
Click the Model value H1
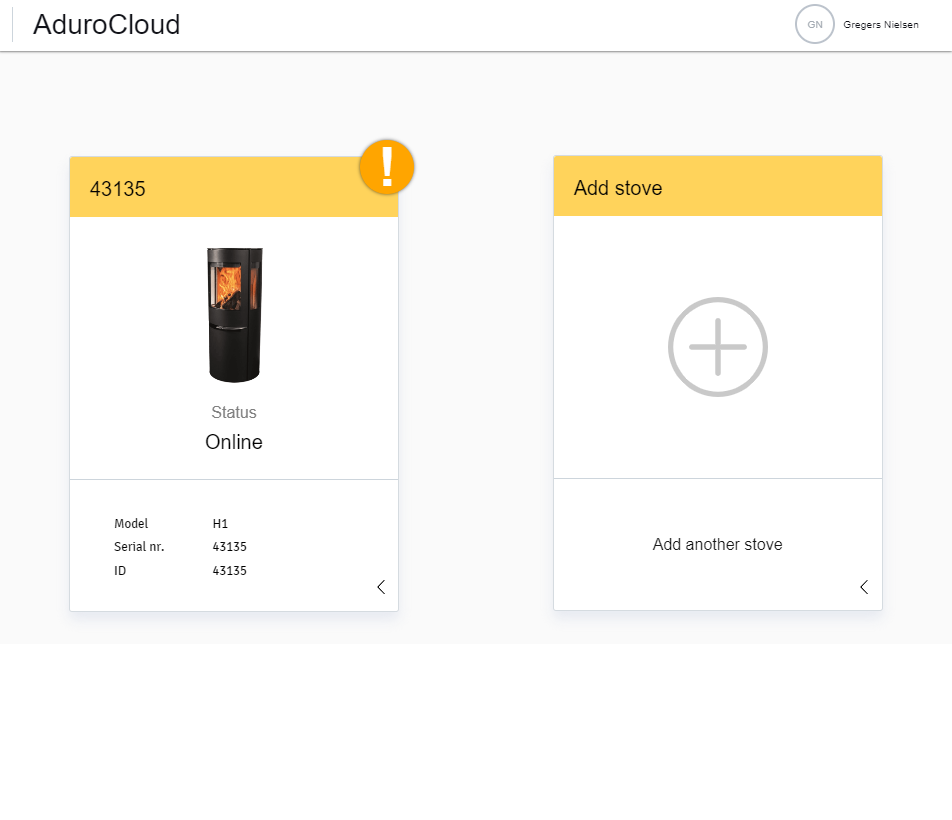click(220, 523)
